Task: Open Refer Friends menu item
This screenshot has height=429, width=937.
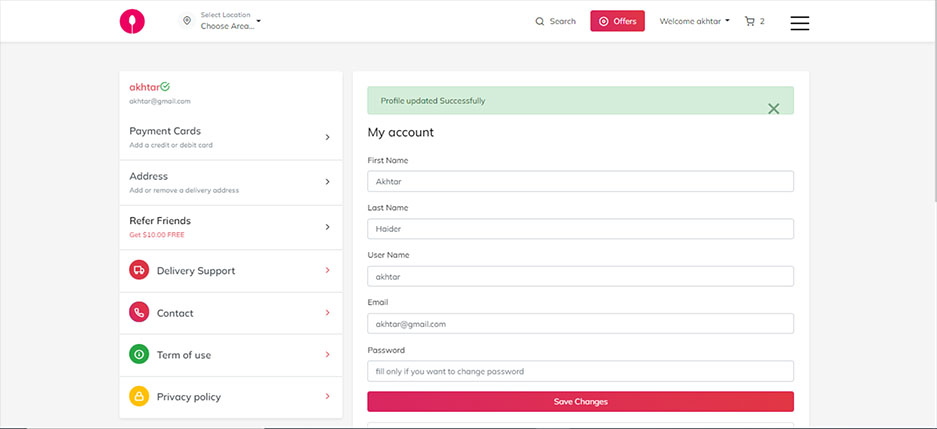Action: (230, 227)
